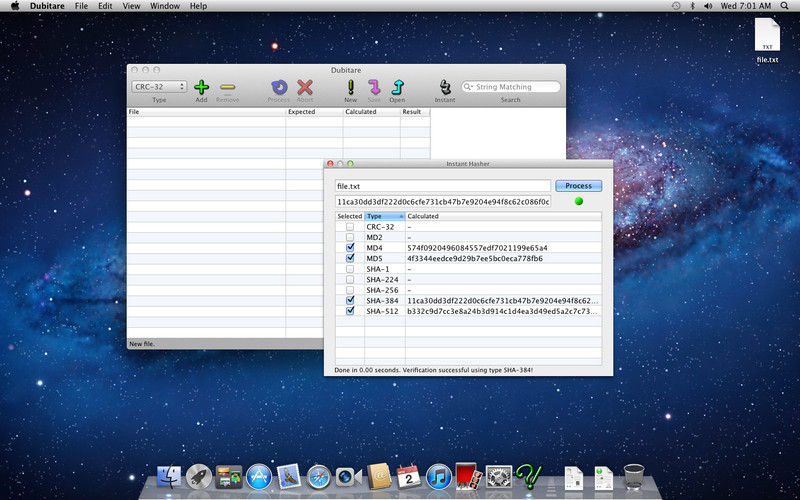This screenshot has height=500, width=800.
Task: Click the Process button in Instant Hasher
Action: click(x=579, y=186)
